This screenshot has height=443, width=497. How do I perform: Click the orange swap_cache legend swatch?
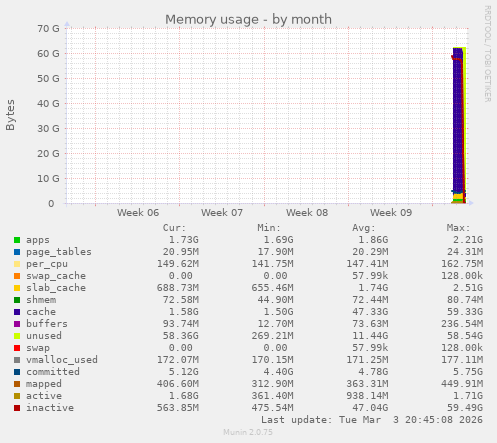point(17,276)
